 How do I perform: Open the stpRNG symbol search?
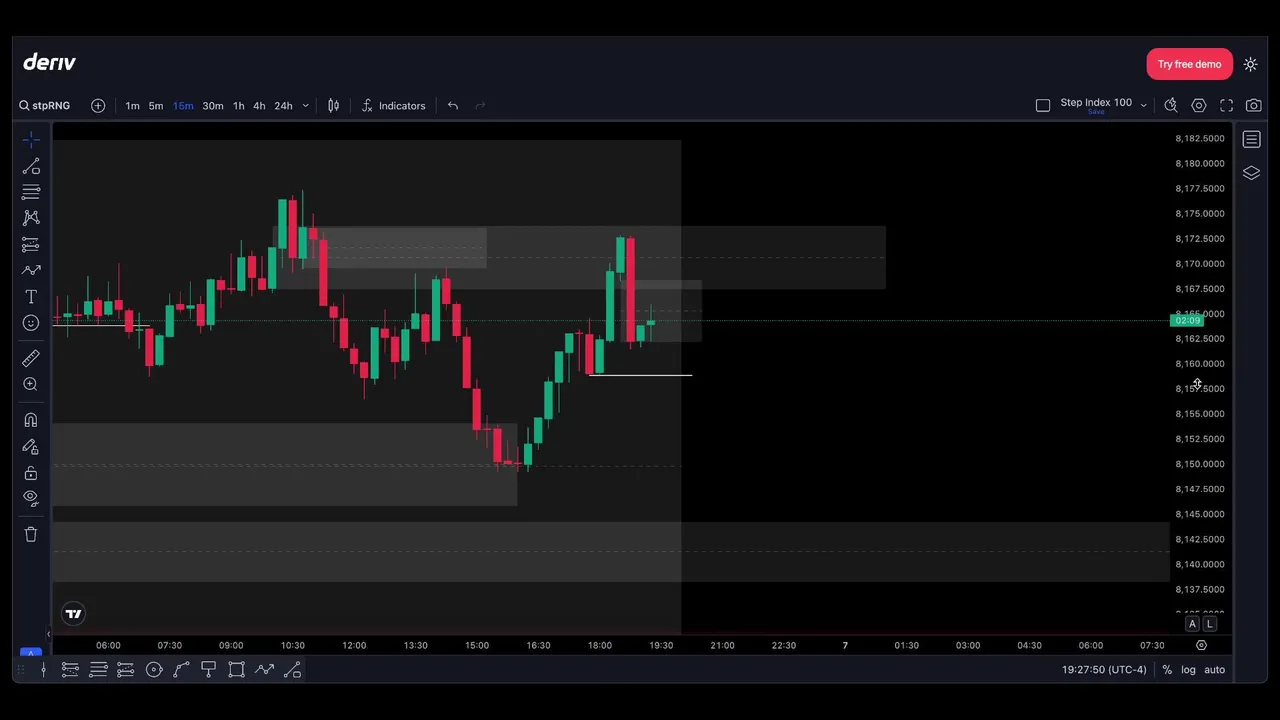[45, 106]
